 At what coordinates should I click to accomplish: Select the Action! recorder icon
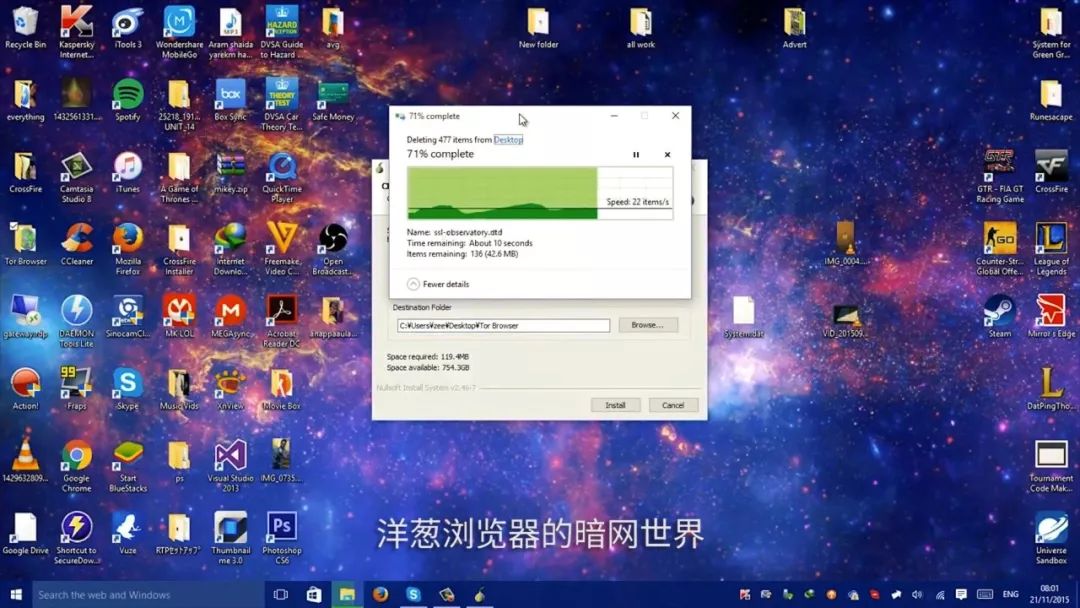tap(25, 389)
